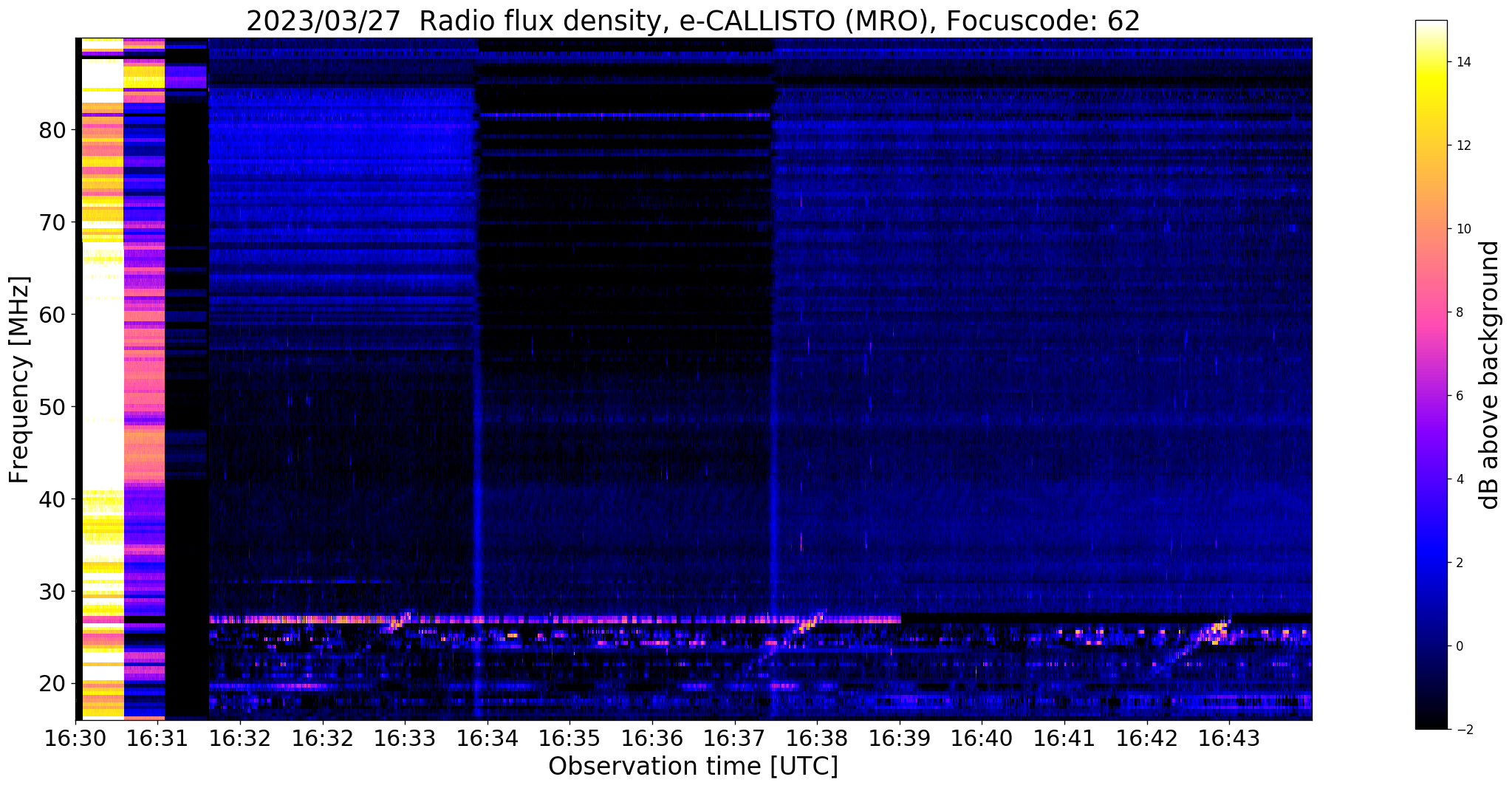The width and height of the screenshot is (1512, 788).
Task: Click the colorbar tick label 8
Action: pos(1458,312)
